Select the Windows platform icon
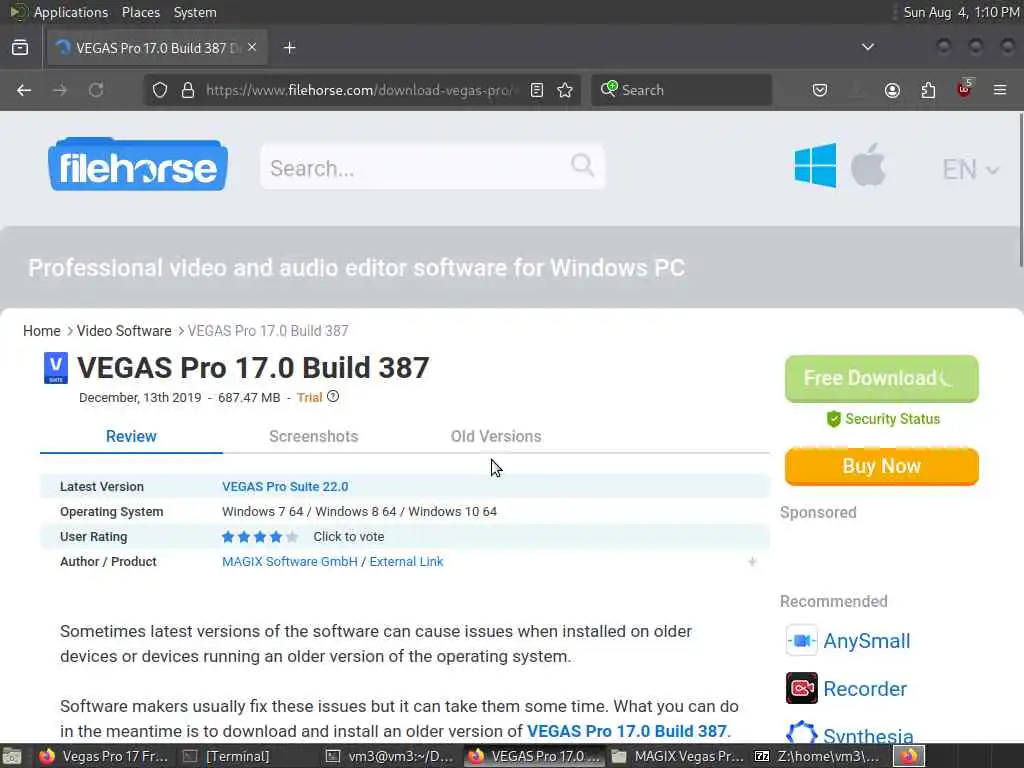The width and height of the screenshot is (1024, 768). click(815, 166)
